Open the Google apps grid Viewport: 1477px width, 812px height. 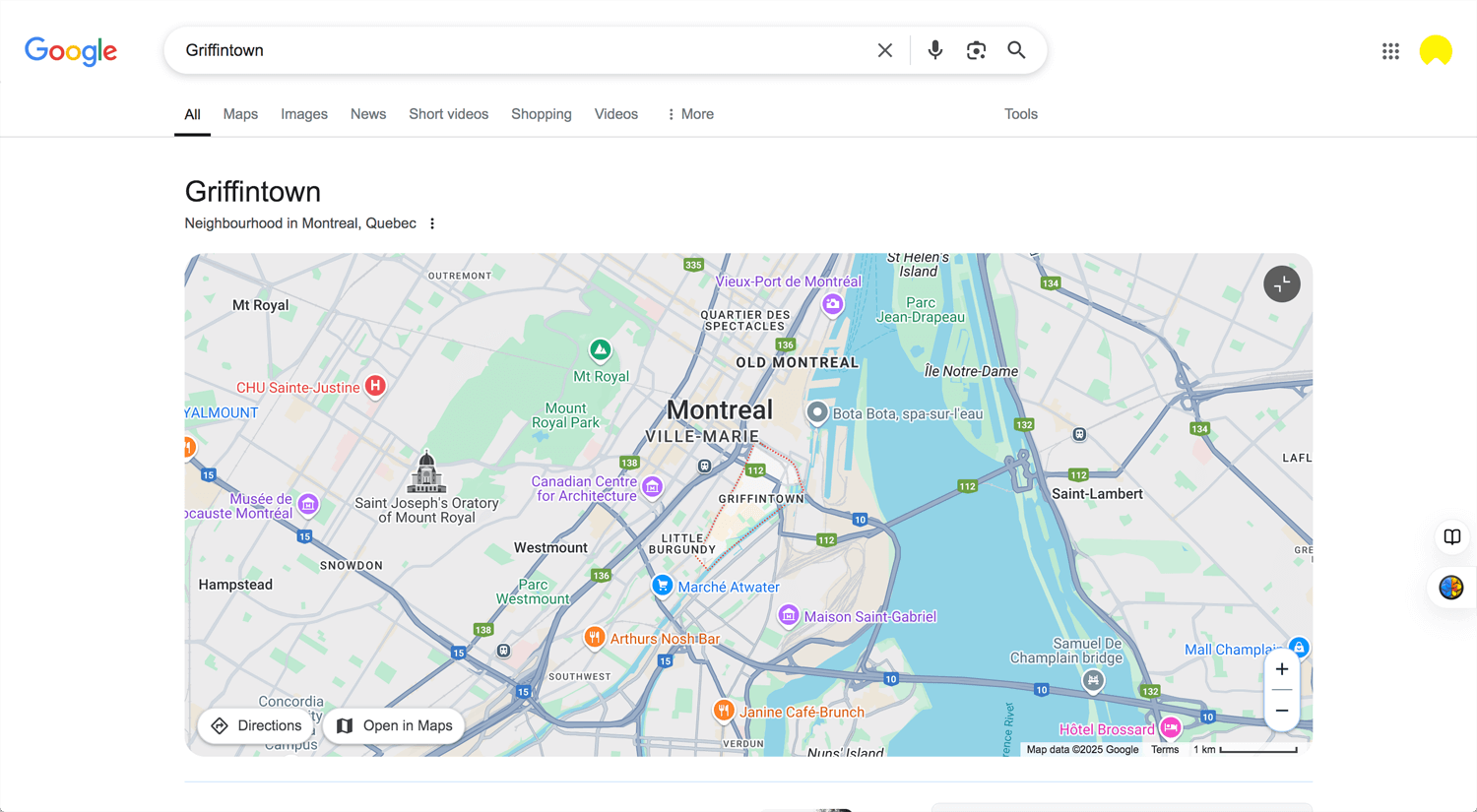[1390, 50]
